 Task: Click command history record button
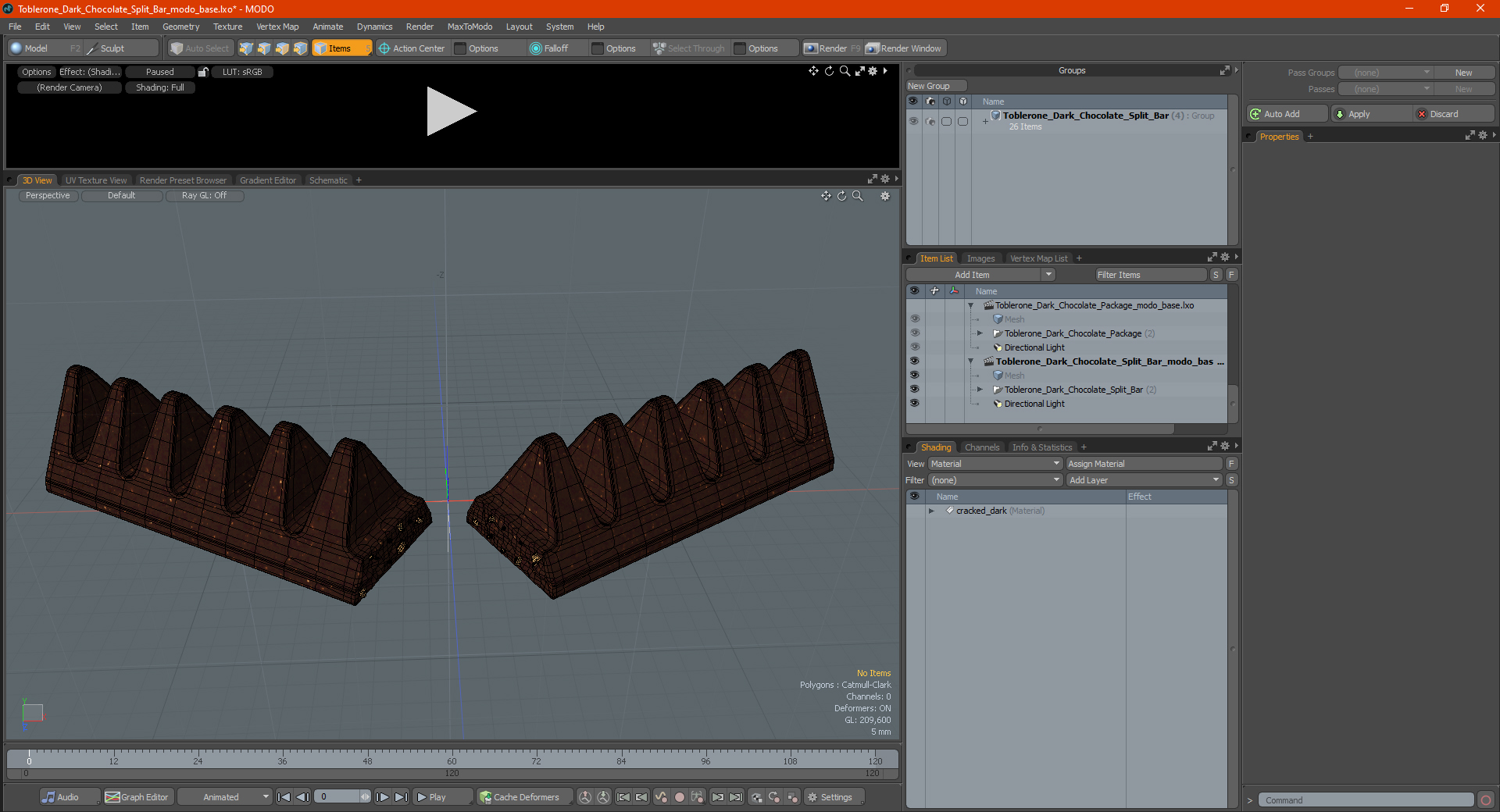1485,800
